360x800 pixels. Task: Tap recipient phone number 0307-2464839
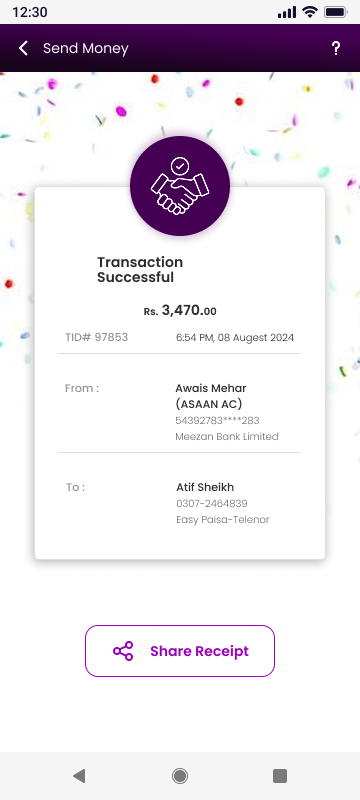(x=212, y=504)
